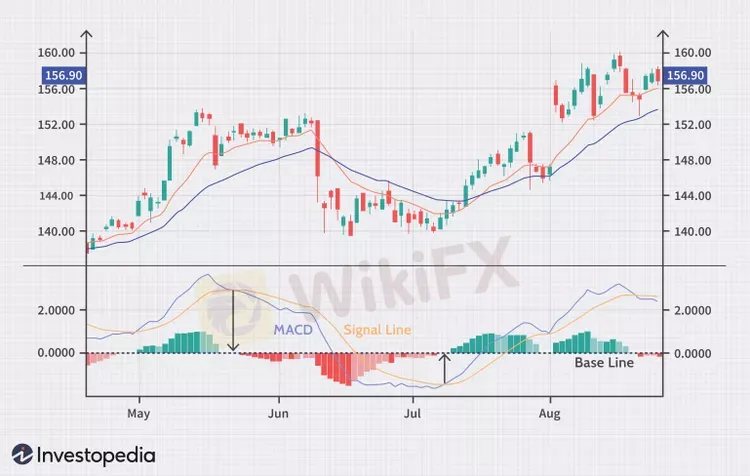Image resolution: width=750 pixels, height=476 pixels.
Task: Click the Signal Line label
Action: [377, 330]
